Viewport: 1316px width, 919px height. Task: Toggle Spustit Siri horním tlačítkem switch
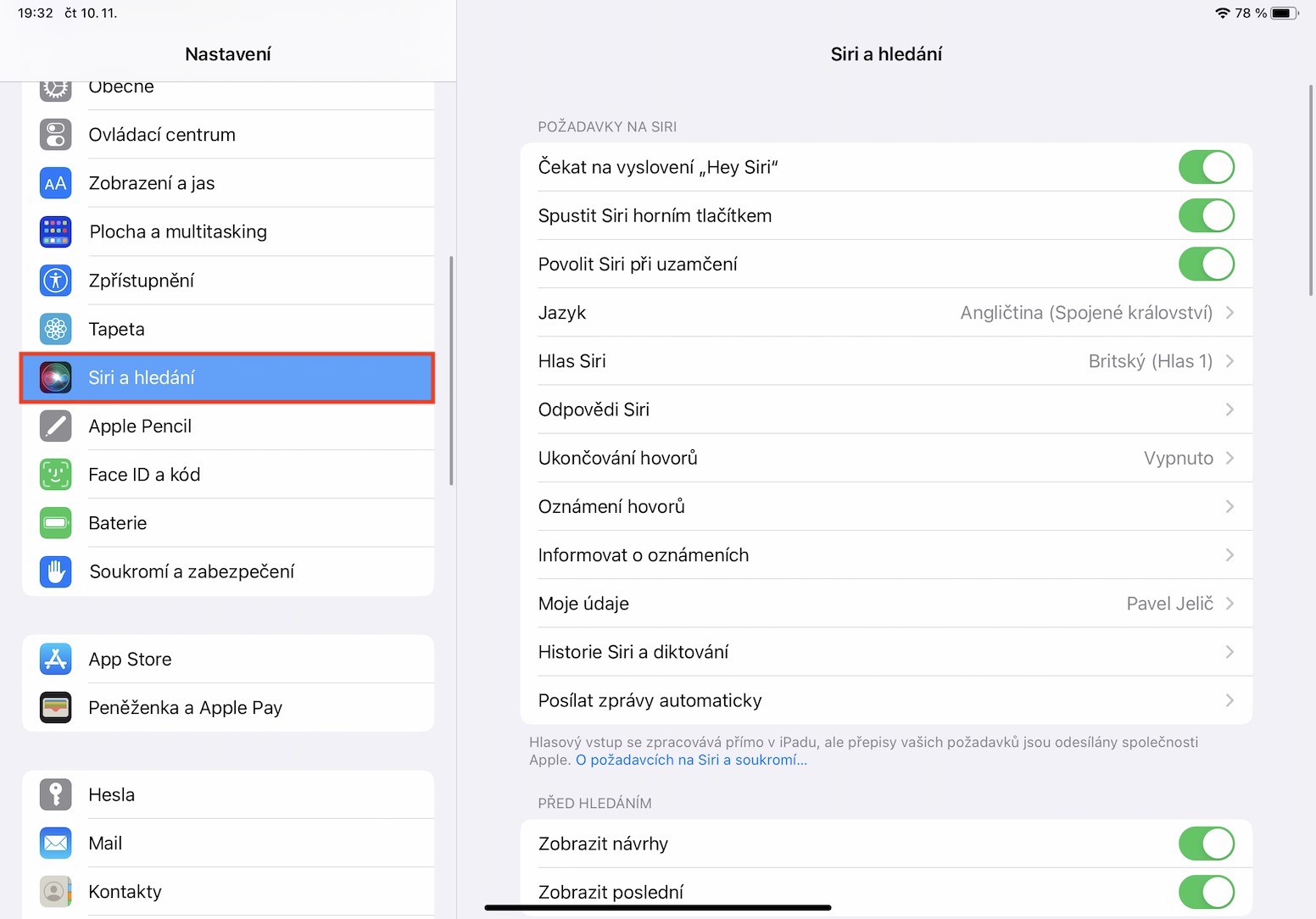coord(1206,215)
